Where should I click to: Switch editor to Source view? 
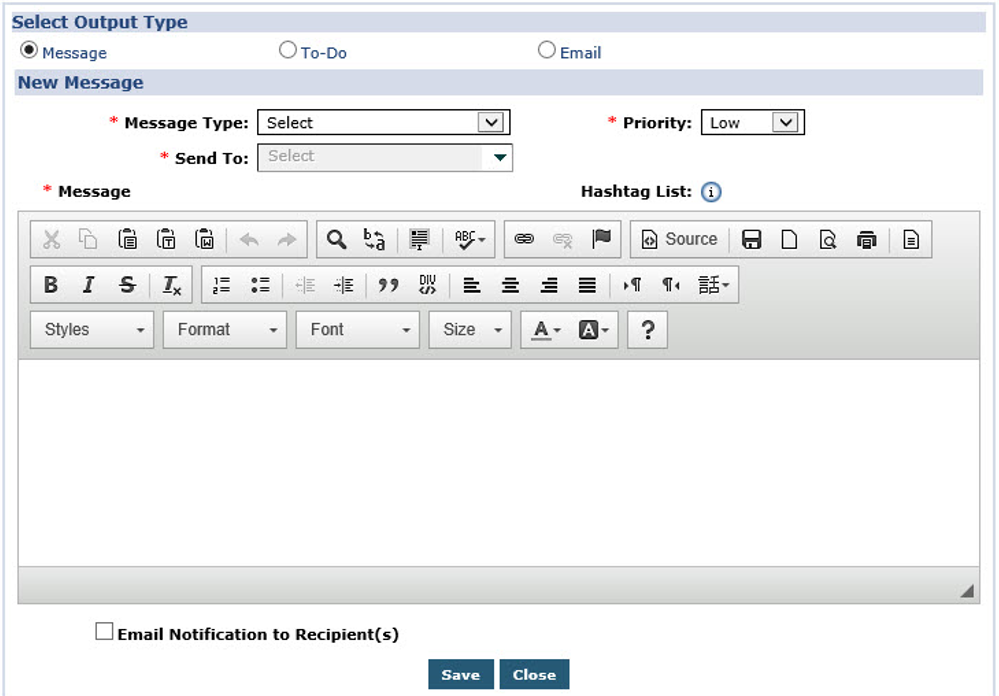[680, 239]
